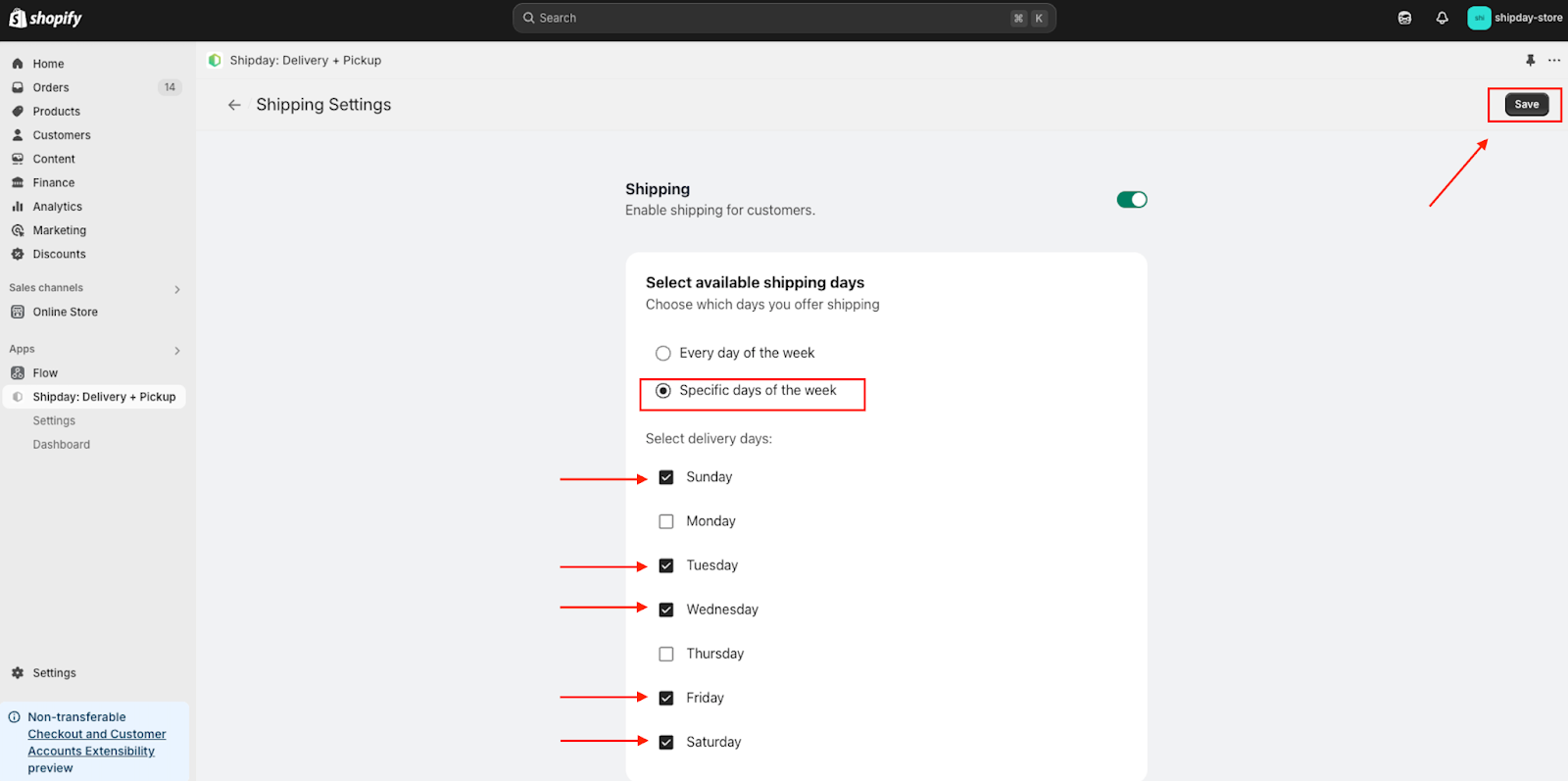
Task: Check the Monday delivery day box
Action: 666,521
